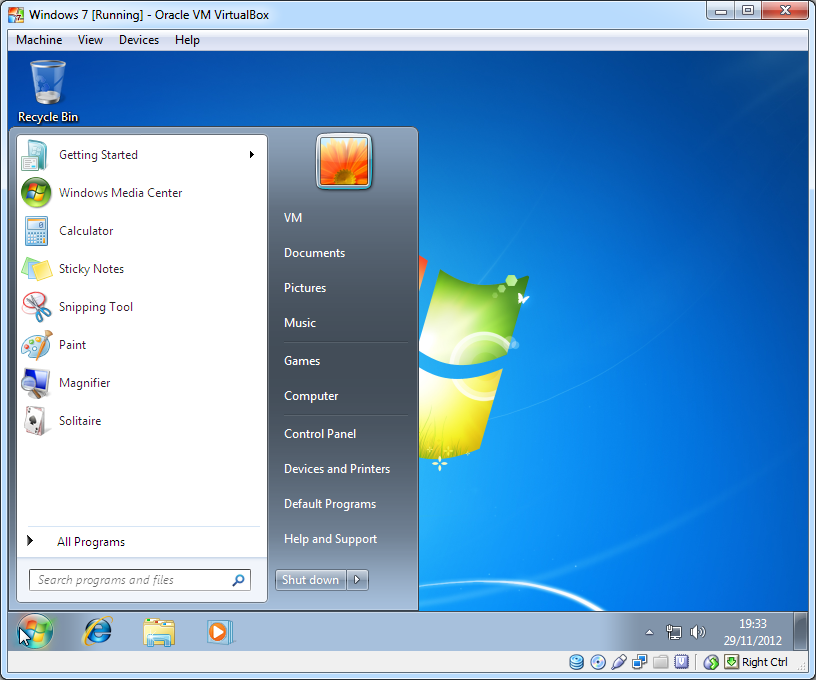The height and width of the screenshot is (680, 816).
Task: Launch Snipping Tool from Start menu
Action: tap(36, 307)
